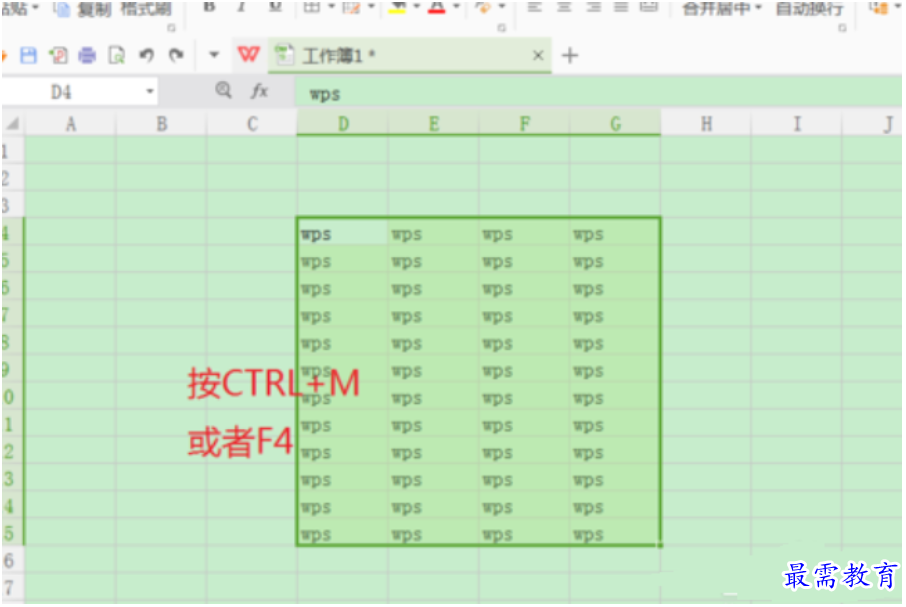Click the red font color A icon
The height and width of the screenshot is (607, 906).
[437, 8]
